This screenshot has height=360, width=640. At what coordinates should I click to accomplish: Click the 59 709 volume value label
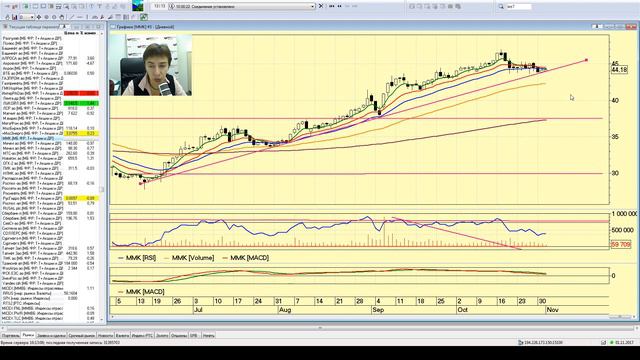[x=621, y=244]
